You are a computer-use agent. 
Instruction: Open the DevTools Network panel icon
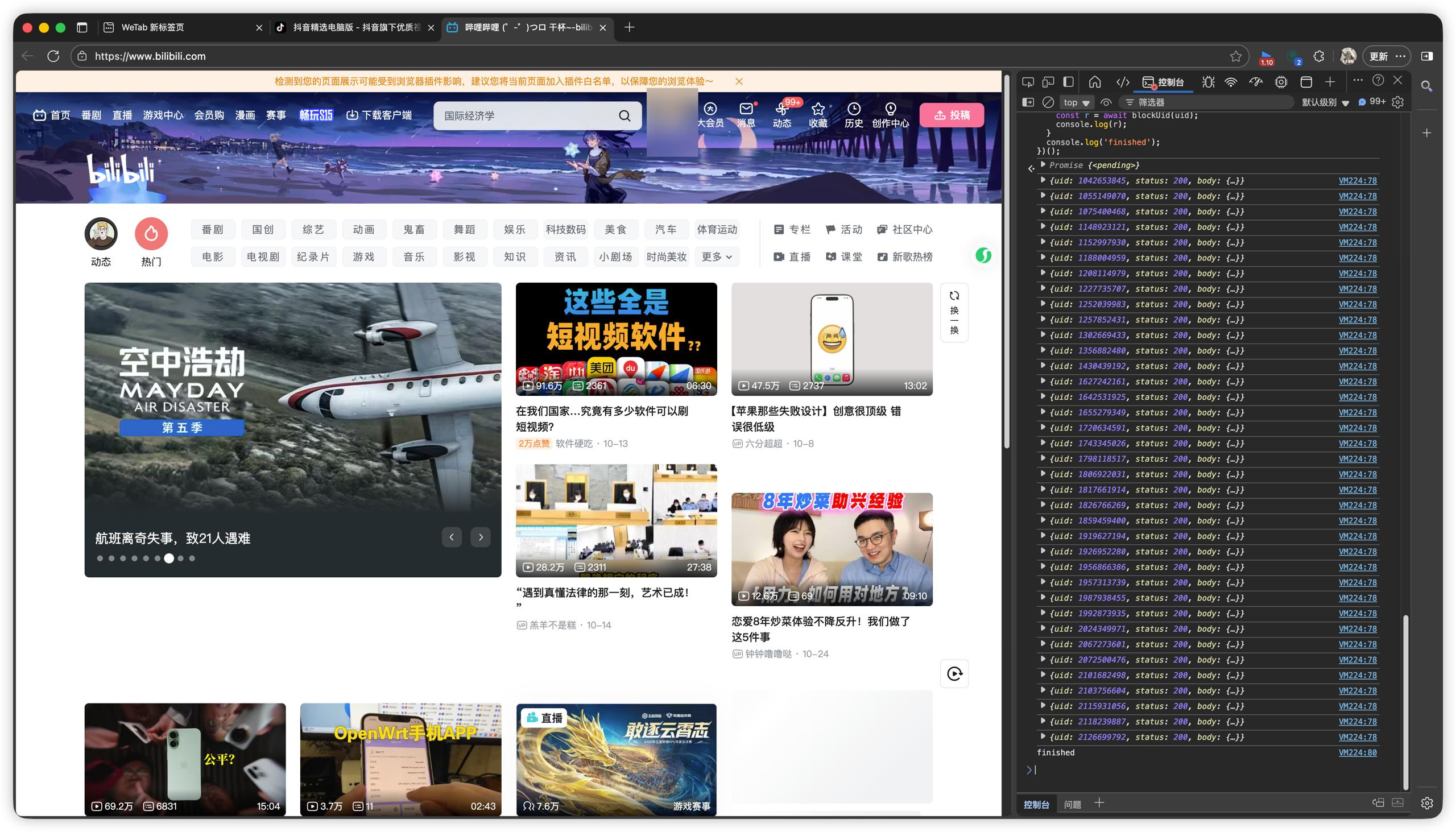coord(1231,82)
